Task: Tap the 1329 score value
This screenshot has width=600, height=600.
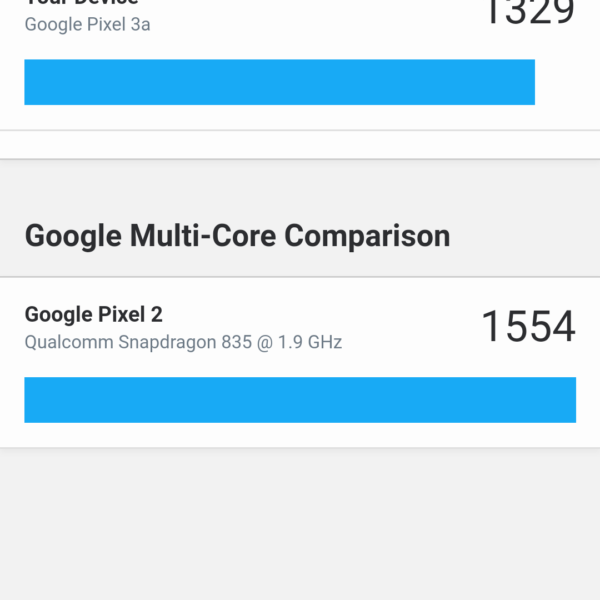Action: (530, 10)
